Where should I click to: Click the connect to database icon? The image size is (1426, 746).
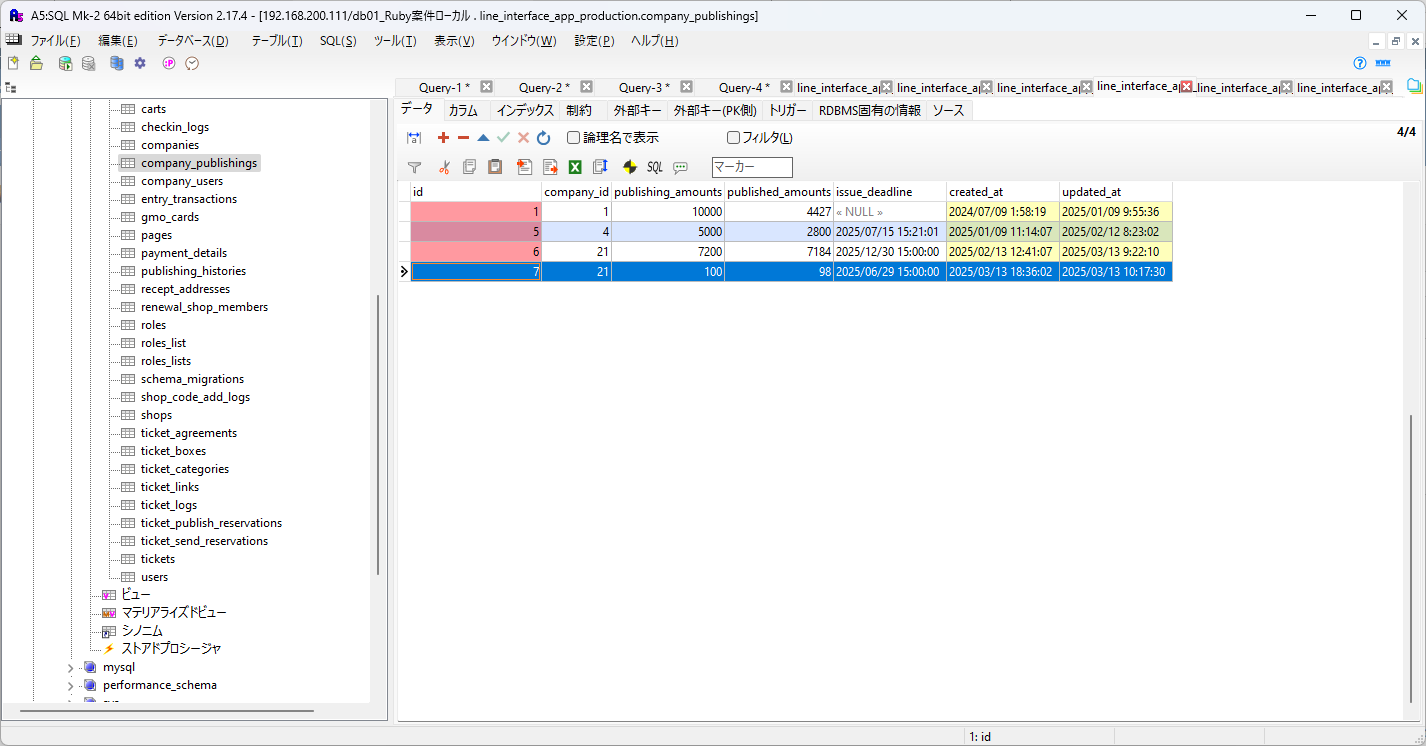(65, 63)
